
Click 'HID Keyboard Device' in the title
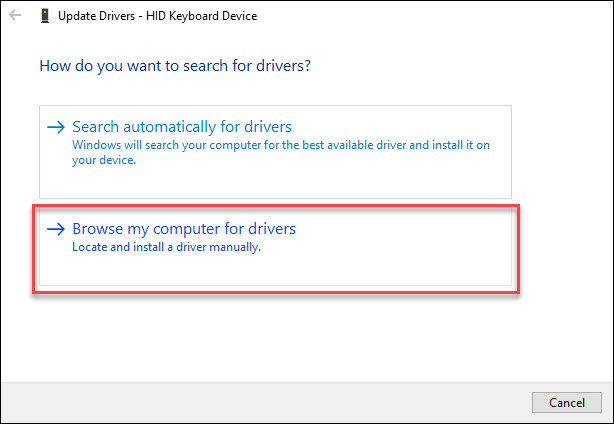202,16
